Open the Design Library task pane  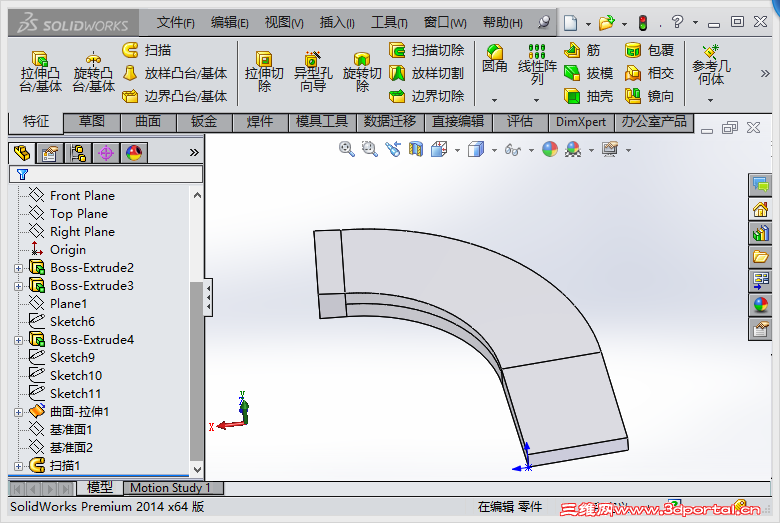(760, 233)
